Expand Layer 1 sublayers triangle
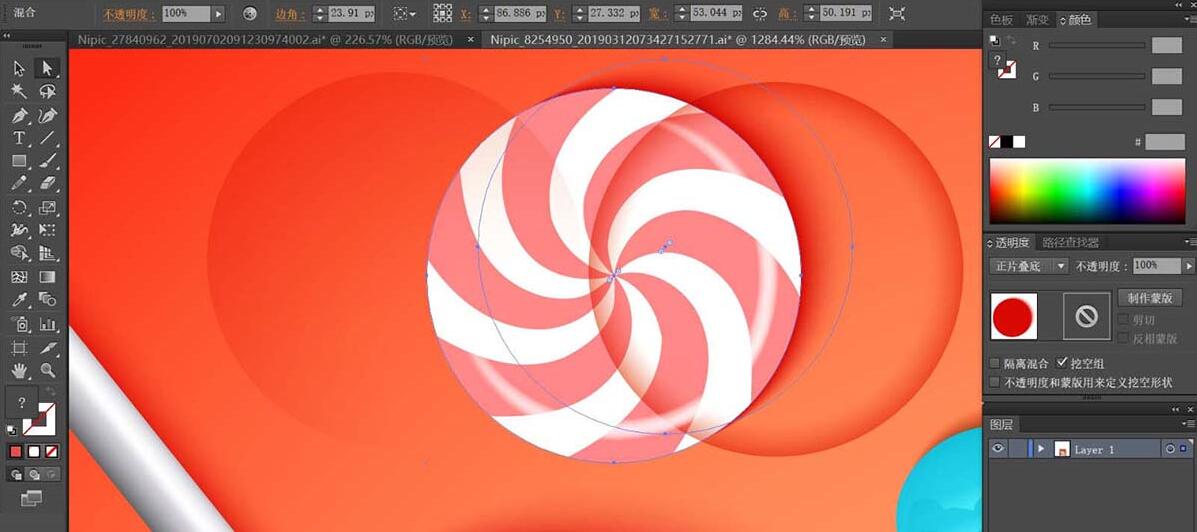The height and width of the screenshot is (532, 1197). [x=1040, y=450]
